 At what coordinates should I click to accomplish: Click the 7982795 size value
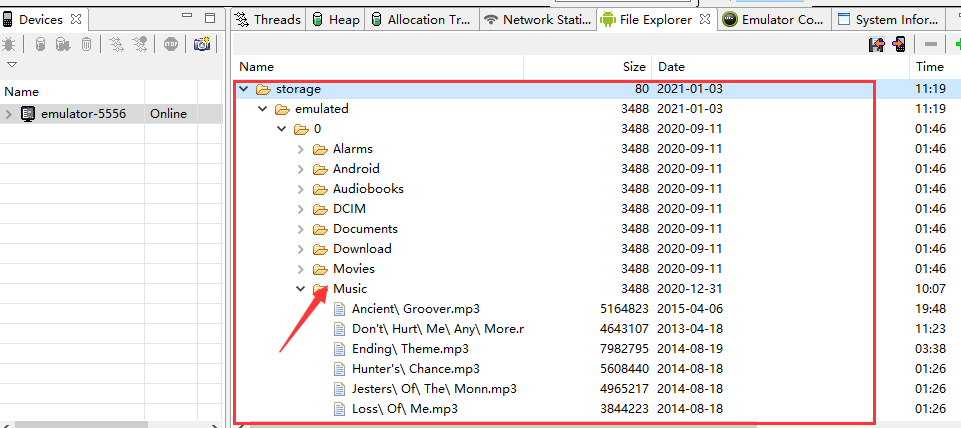pyautogui.click(x=624, y=349)
